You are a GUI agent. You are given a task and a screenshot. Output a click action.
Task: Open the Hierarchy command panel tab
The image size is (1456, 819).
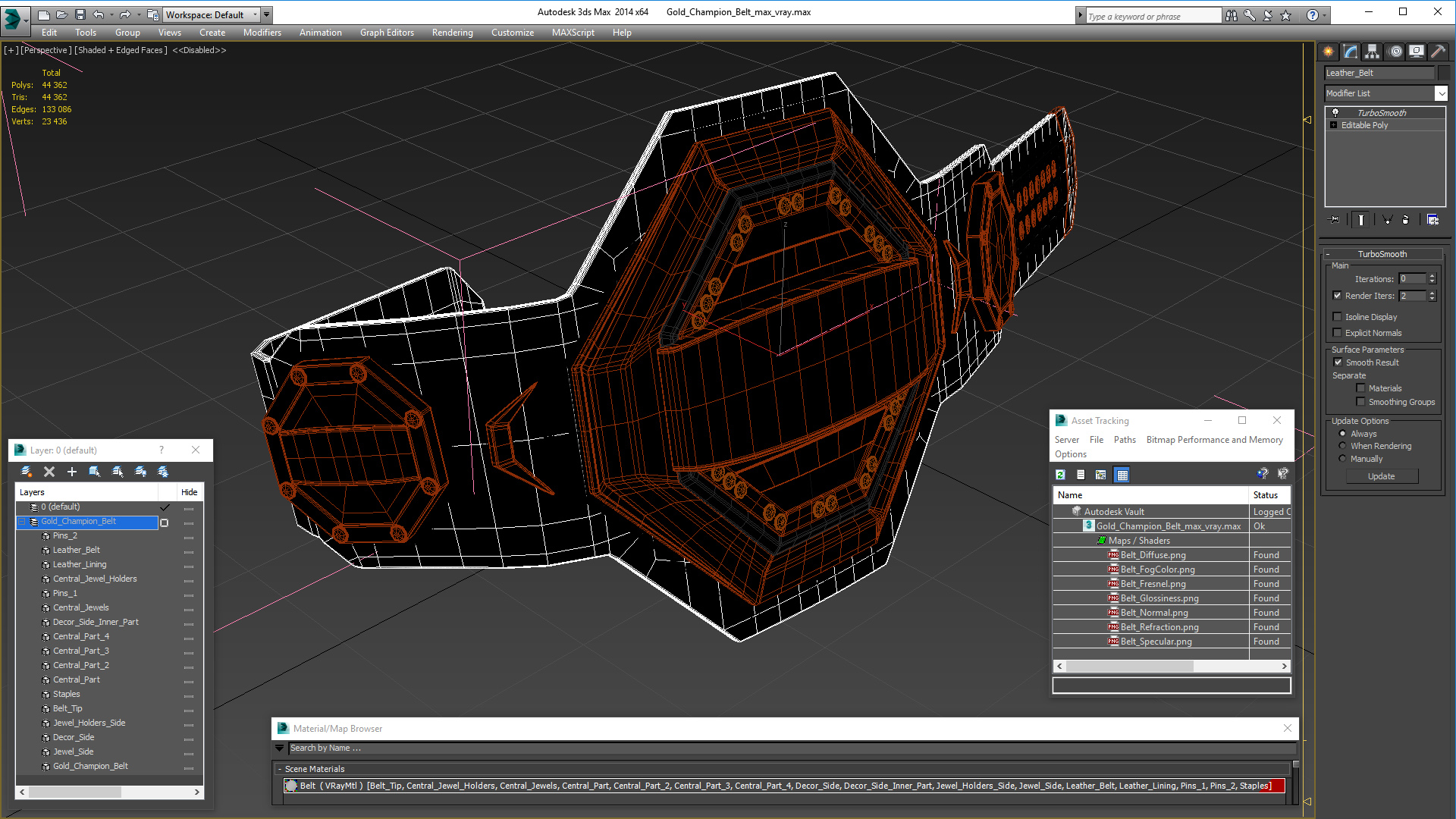(x=1373, y=52)
